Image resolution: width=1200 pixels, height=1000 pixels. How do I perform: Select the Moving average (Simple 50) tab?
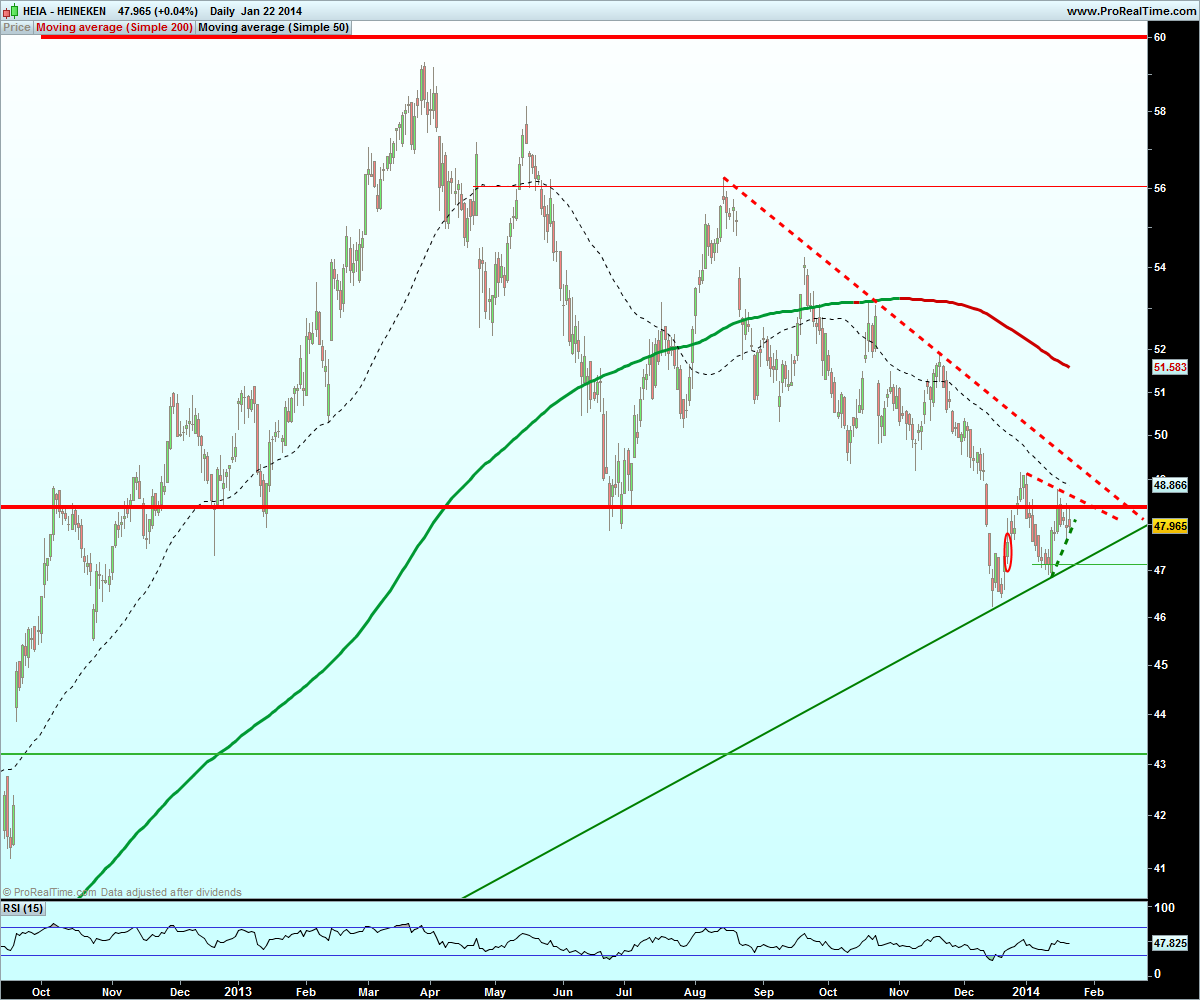coord(274,28)
